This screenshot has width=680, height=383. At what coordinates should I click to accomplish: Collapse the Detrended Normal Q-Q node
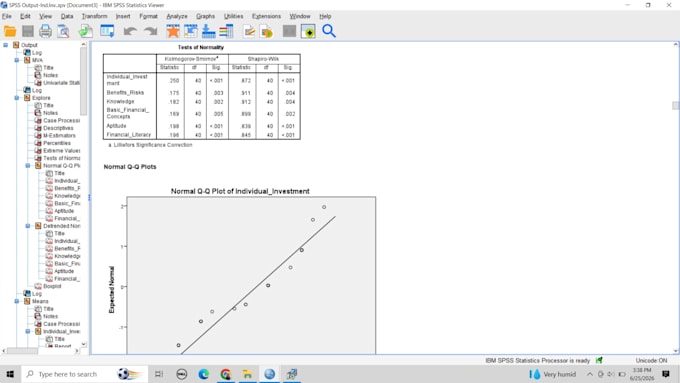28,226
